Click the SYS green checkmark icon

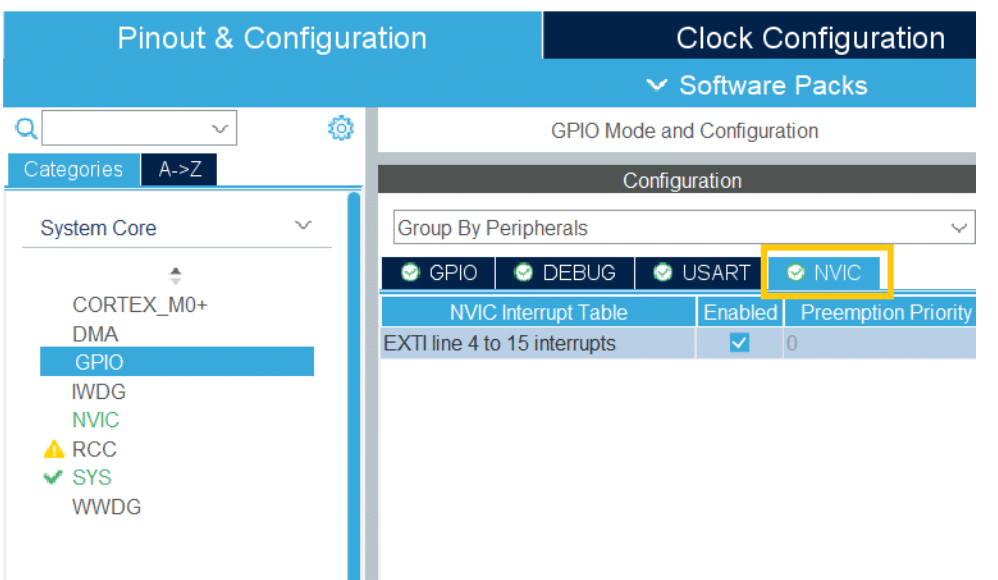(54, 478)
